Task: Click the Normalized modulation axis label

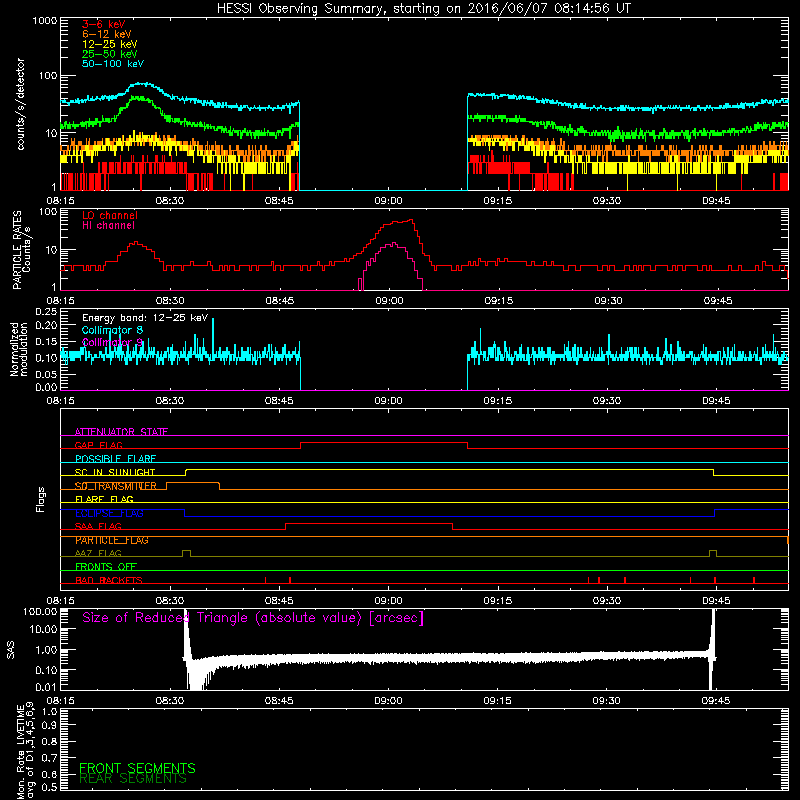Action: pos(19,349)
